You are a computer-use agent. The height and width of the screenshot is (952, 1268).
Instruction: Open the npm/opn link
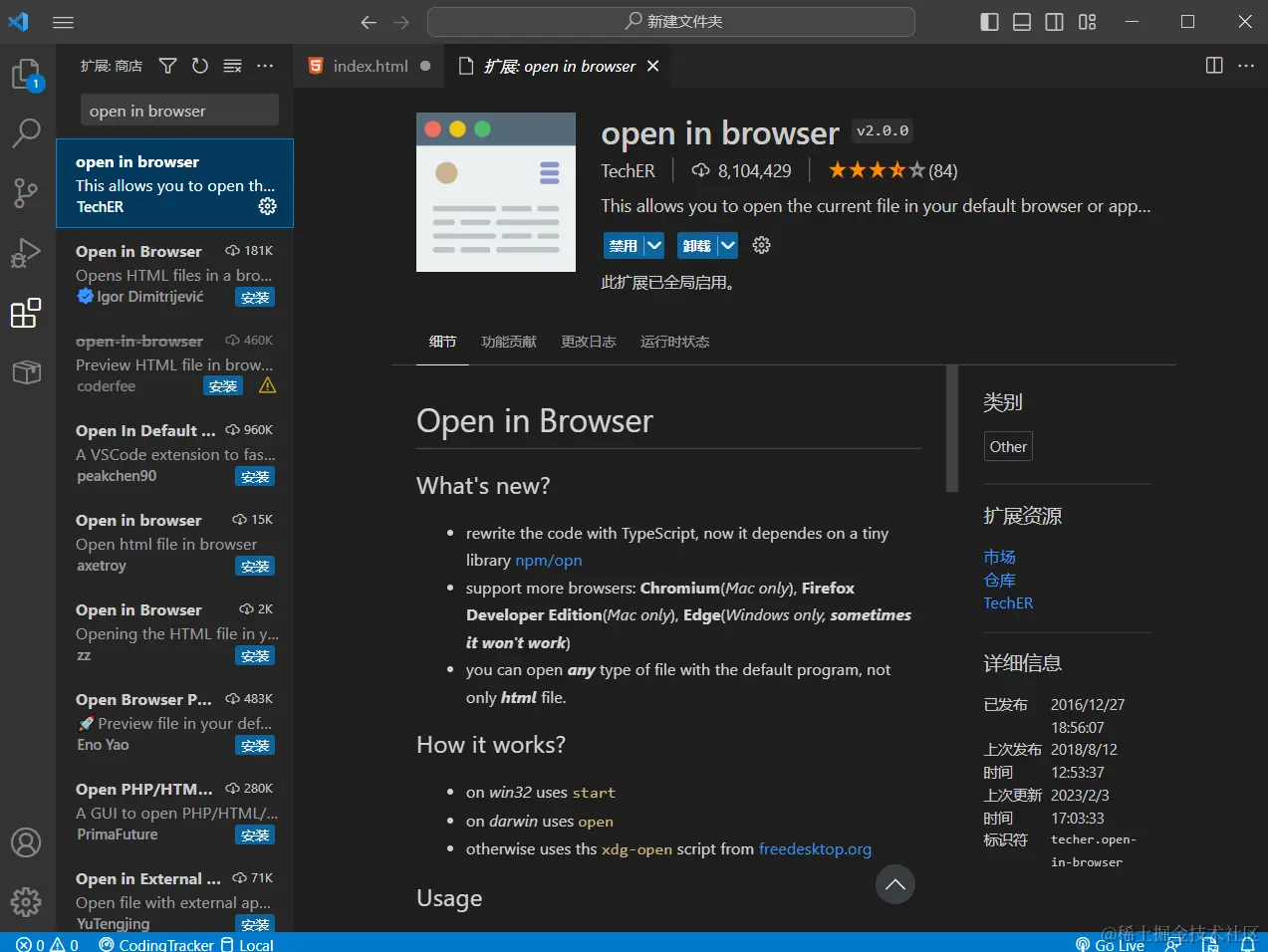(549, 561)
